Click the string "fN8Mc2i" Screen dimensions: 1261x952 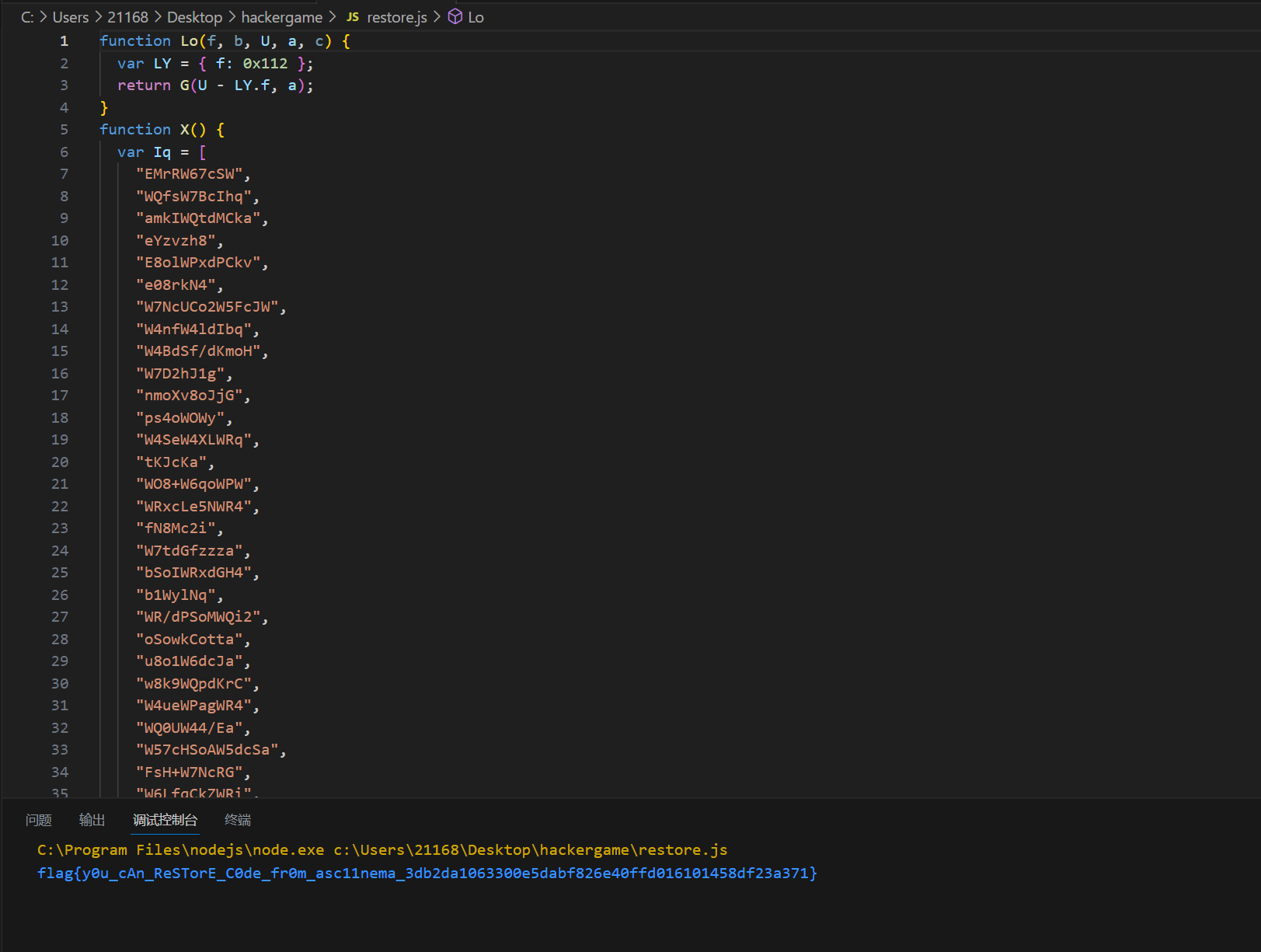(176, 528)
